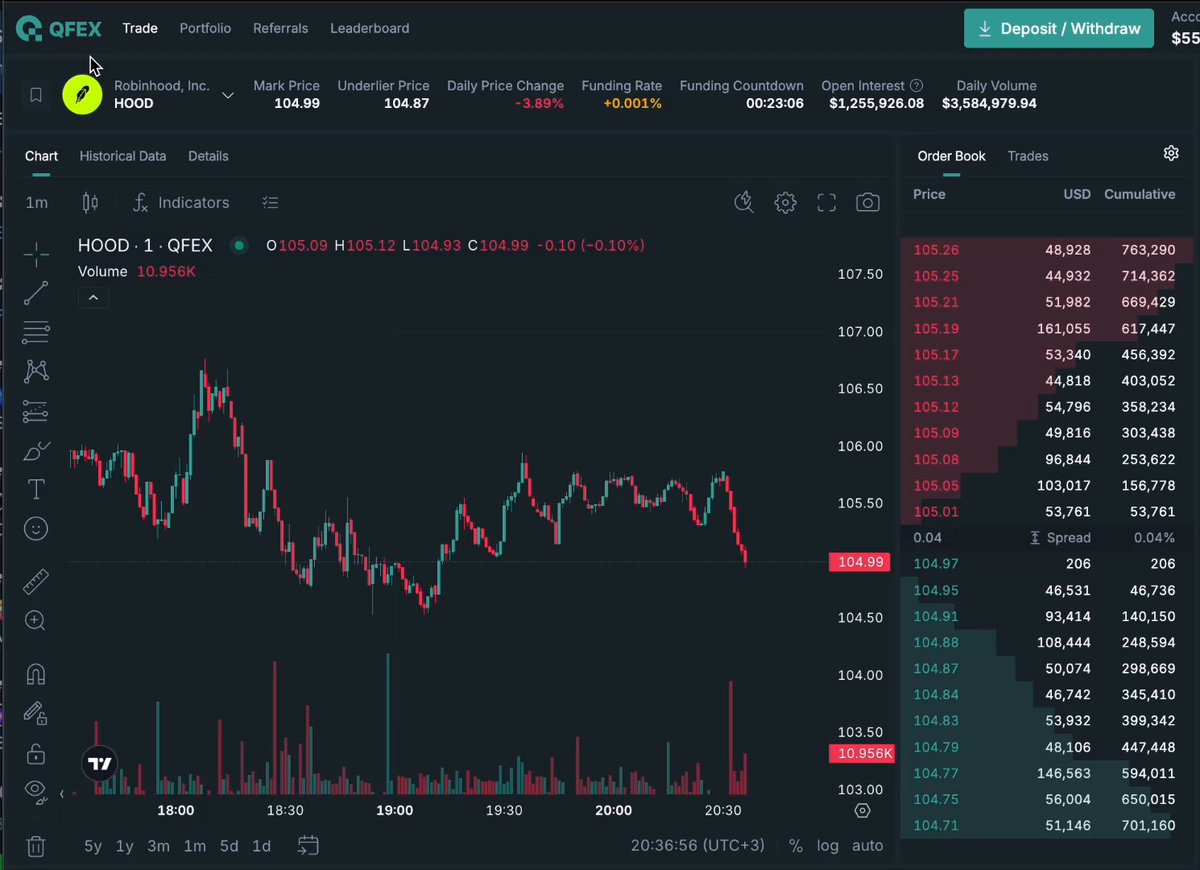Go to the Leaderboard page
1200x870 pixels.
(370, 28)
